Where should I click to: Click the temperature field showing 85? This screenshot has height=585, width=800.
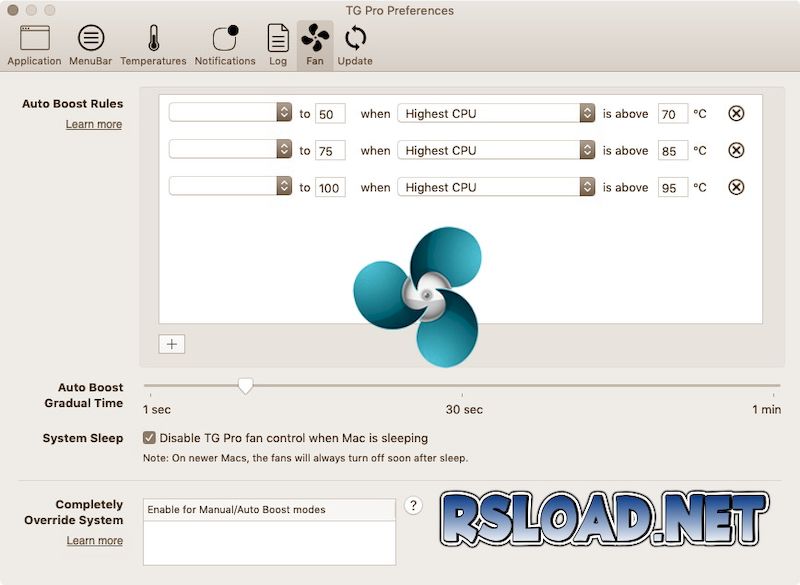(672, 150)
